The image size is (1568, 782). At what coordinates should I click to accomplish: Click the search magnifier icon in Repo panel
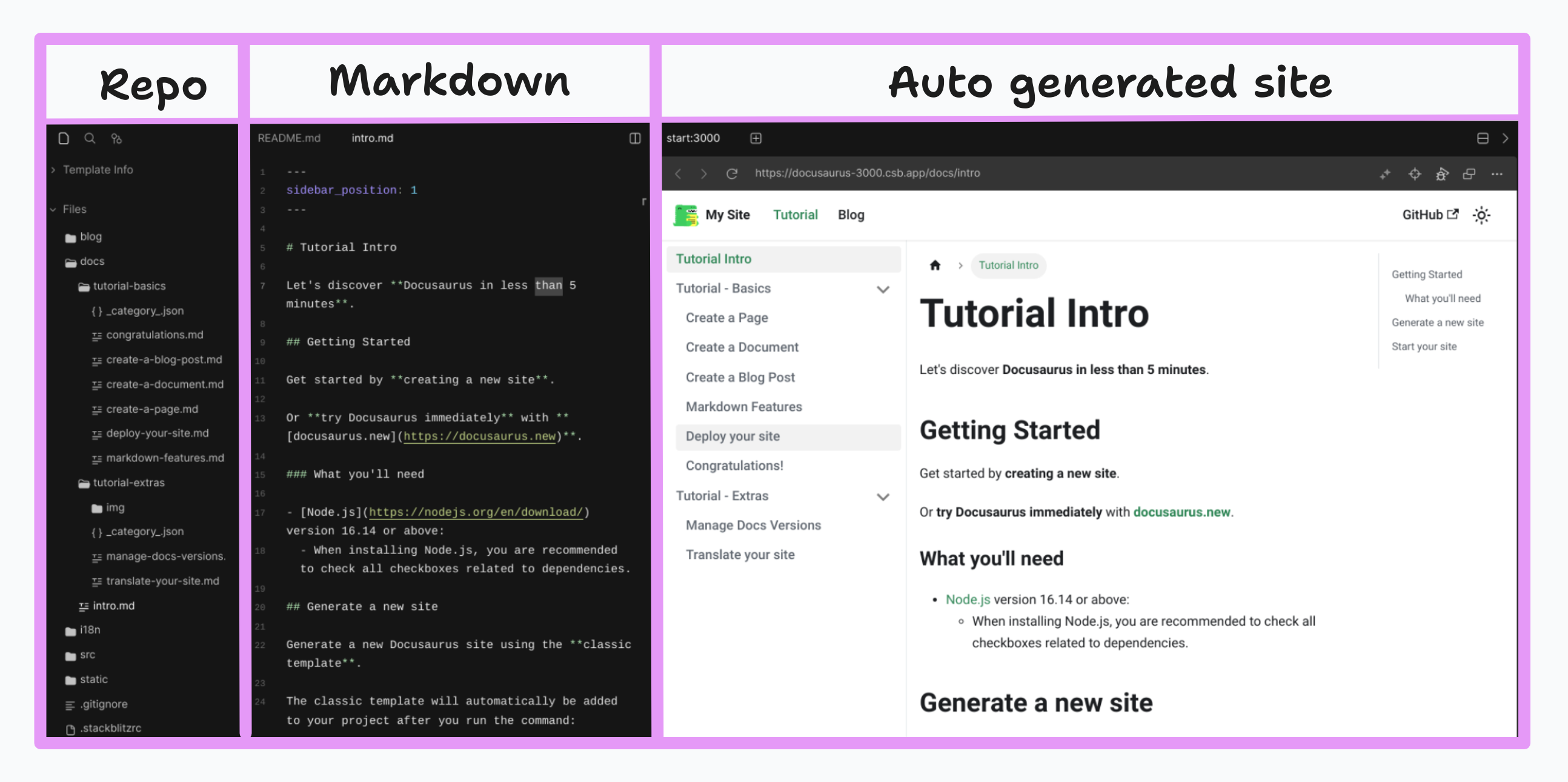pyautogui.click(x=90, y=138)
